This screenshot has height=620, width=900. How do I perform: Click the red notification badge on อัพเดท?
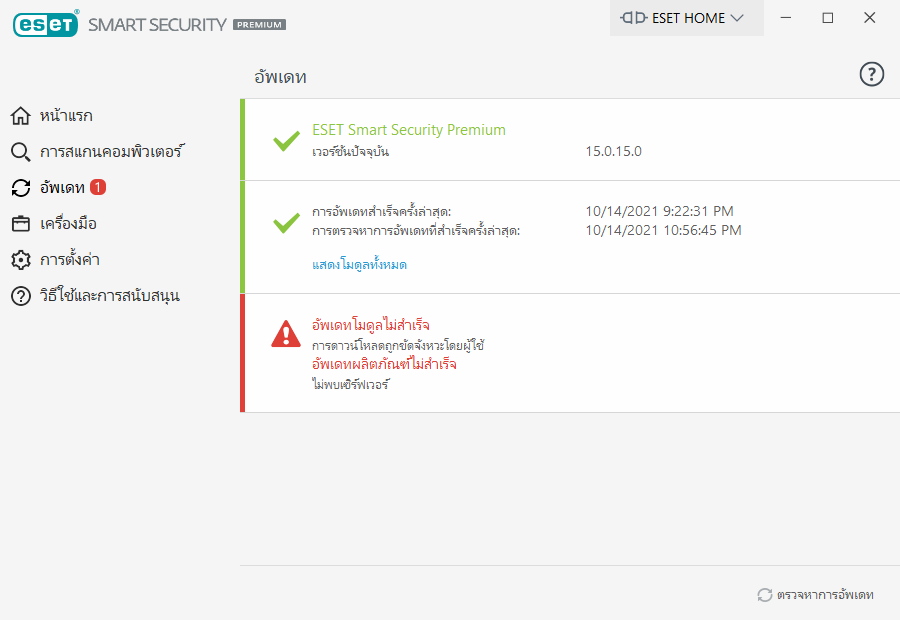click(98, 187)
